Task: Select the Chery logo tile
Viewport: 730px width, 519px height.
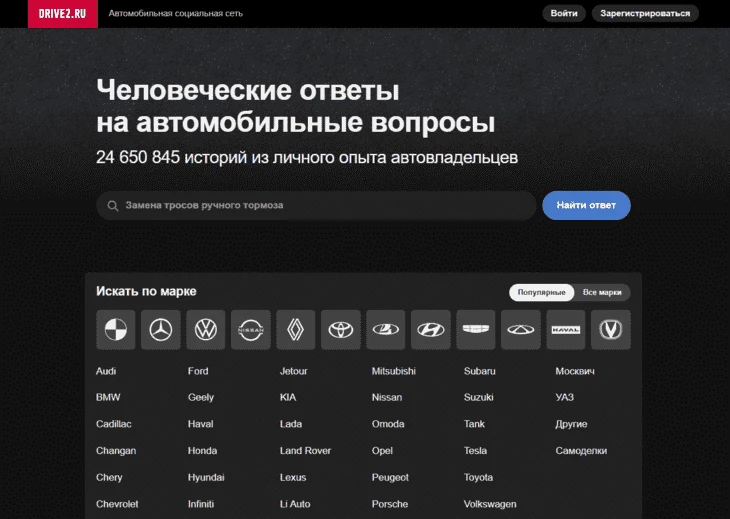Action: pos(521,330)
